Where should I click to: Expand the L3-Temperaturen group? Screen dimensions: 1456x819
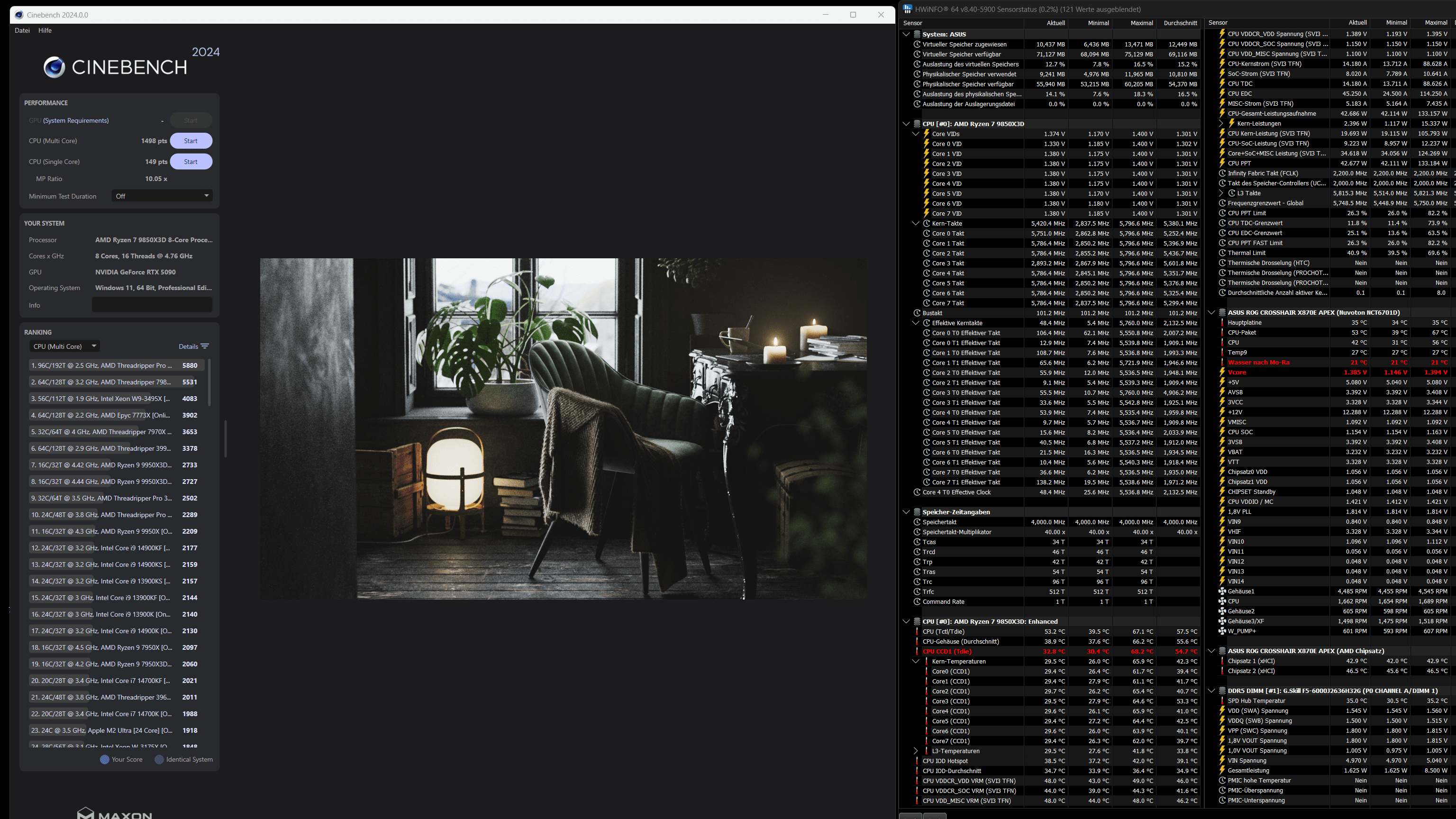(916, 751)
